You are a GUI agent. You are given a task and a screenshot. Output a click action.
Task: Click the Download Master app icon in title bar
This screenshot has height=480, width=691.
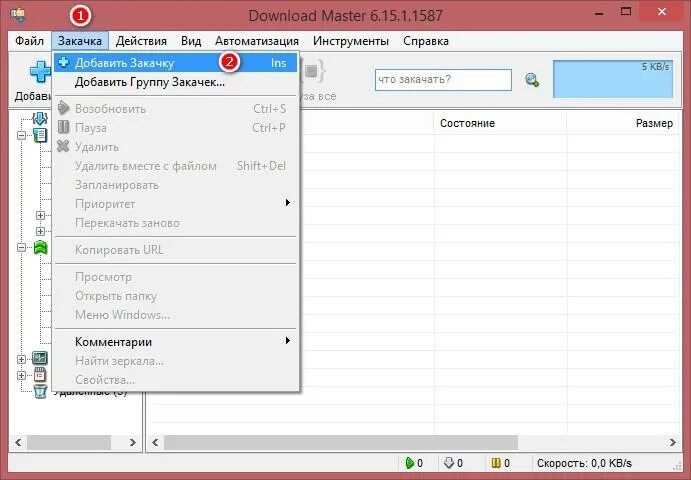point(18,15)
